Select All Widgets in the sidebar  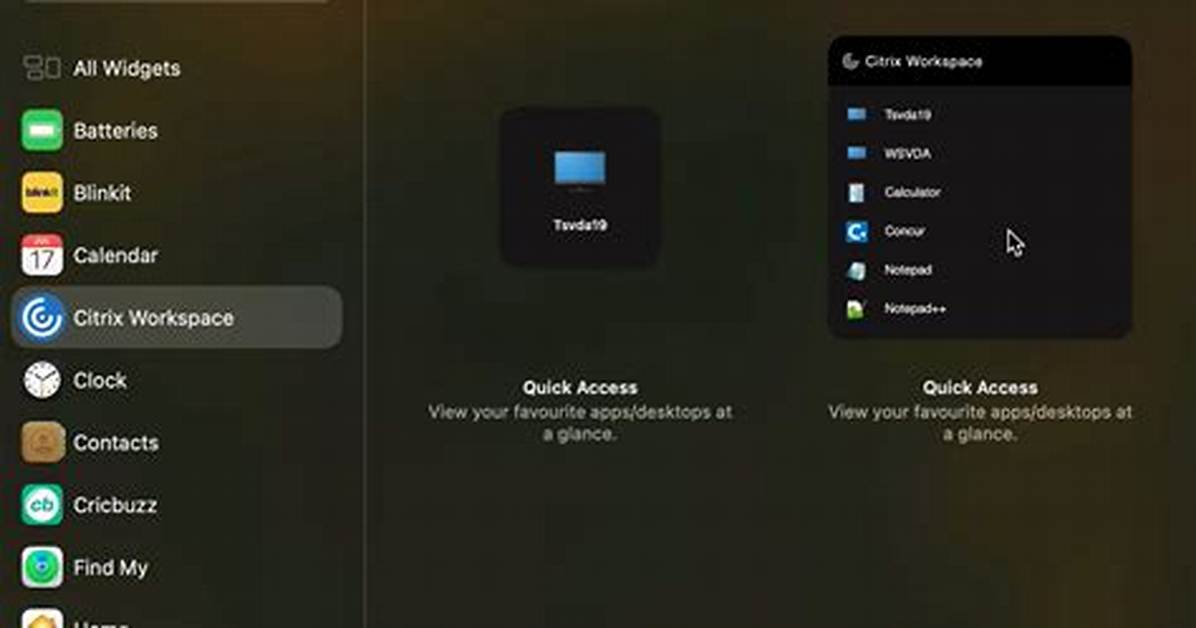click(x=127, y=69)
